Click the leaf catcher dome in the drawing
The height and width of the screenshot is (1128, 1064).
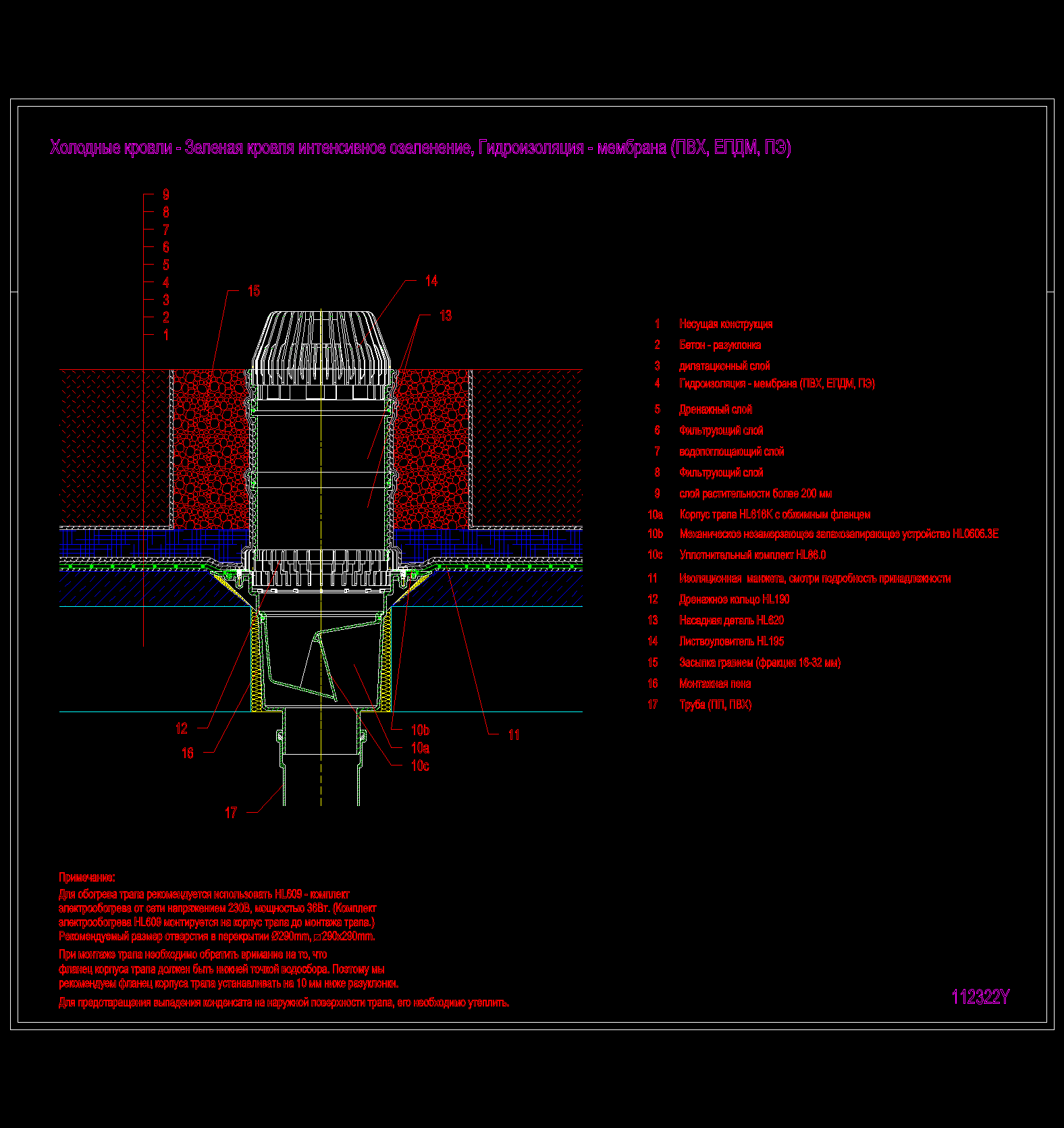[321, 344]
